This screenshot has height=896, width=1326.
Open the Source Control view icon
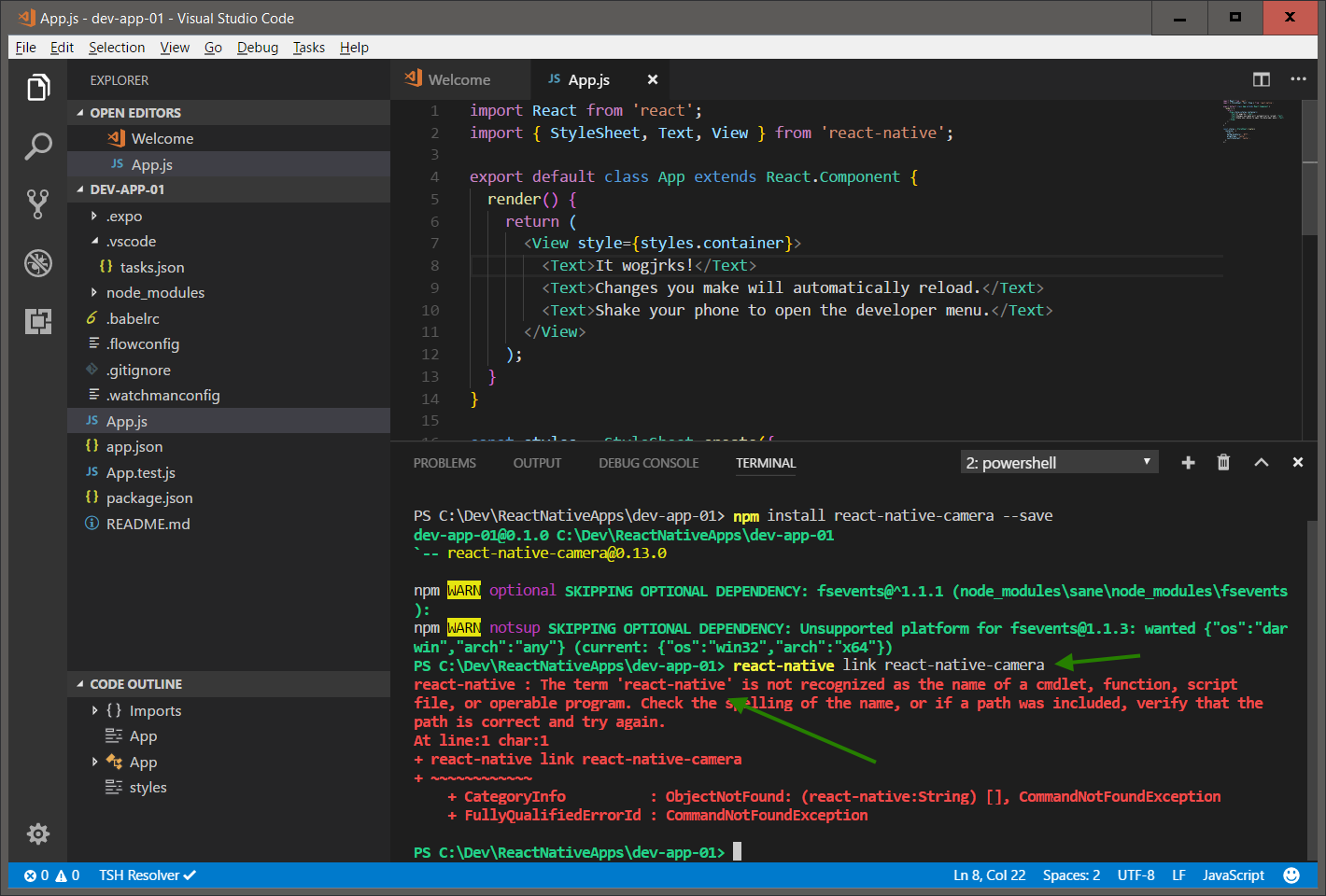click(37, 204)
